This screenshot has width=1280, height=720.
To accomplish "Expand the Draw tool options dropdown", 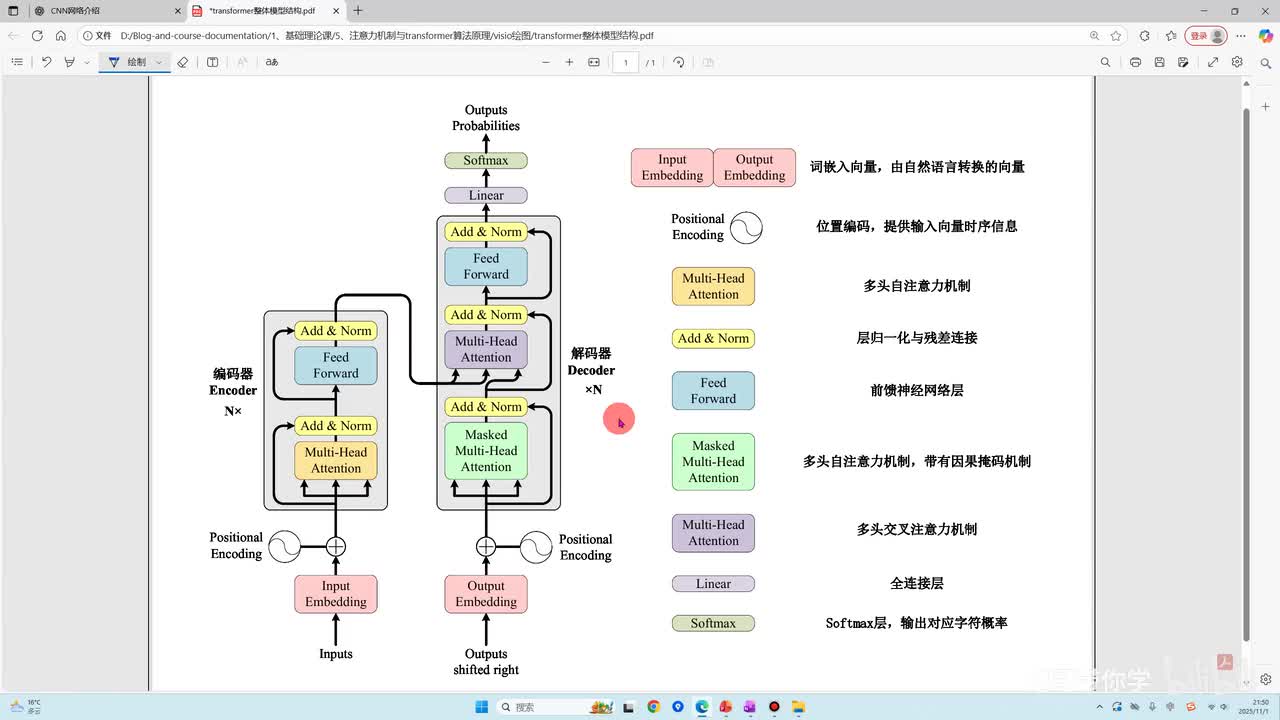I will point(159,62).
